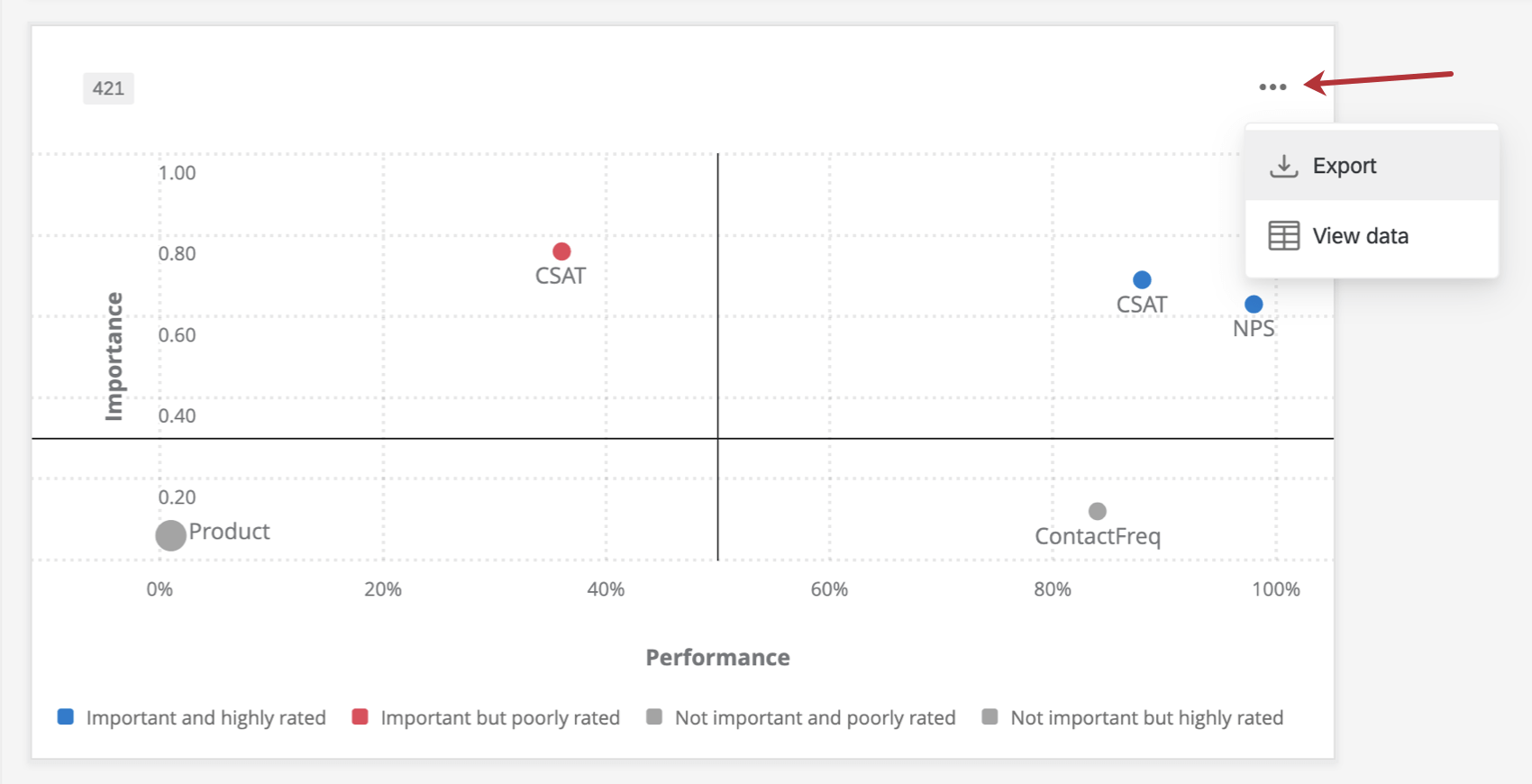Image resolution: width=1532 pixels, height=784 pixels.
Task: Toggle red 'Important but poorly rated' swatch
Action: click(x=360, y=717)
